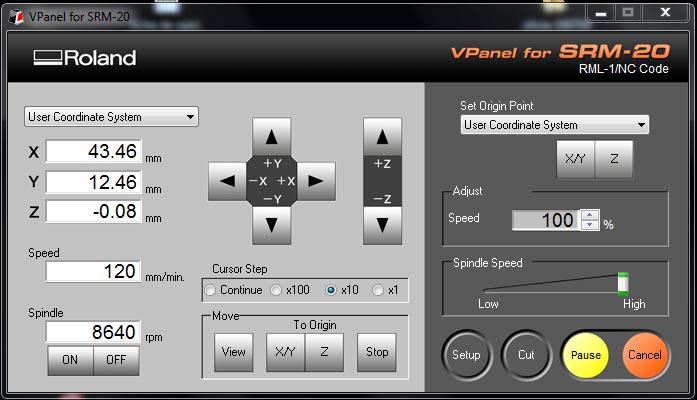The image size is (697, 400).
Task: Select the x1 cursor step option
Action: tap(385, 290)
